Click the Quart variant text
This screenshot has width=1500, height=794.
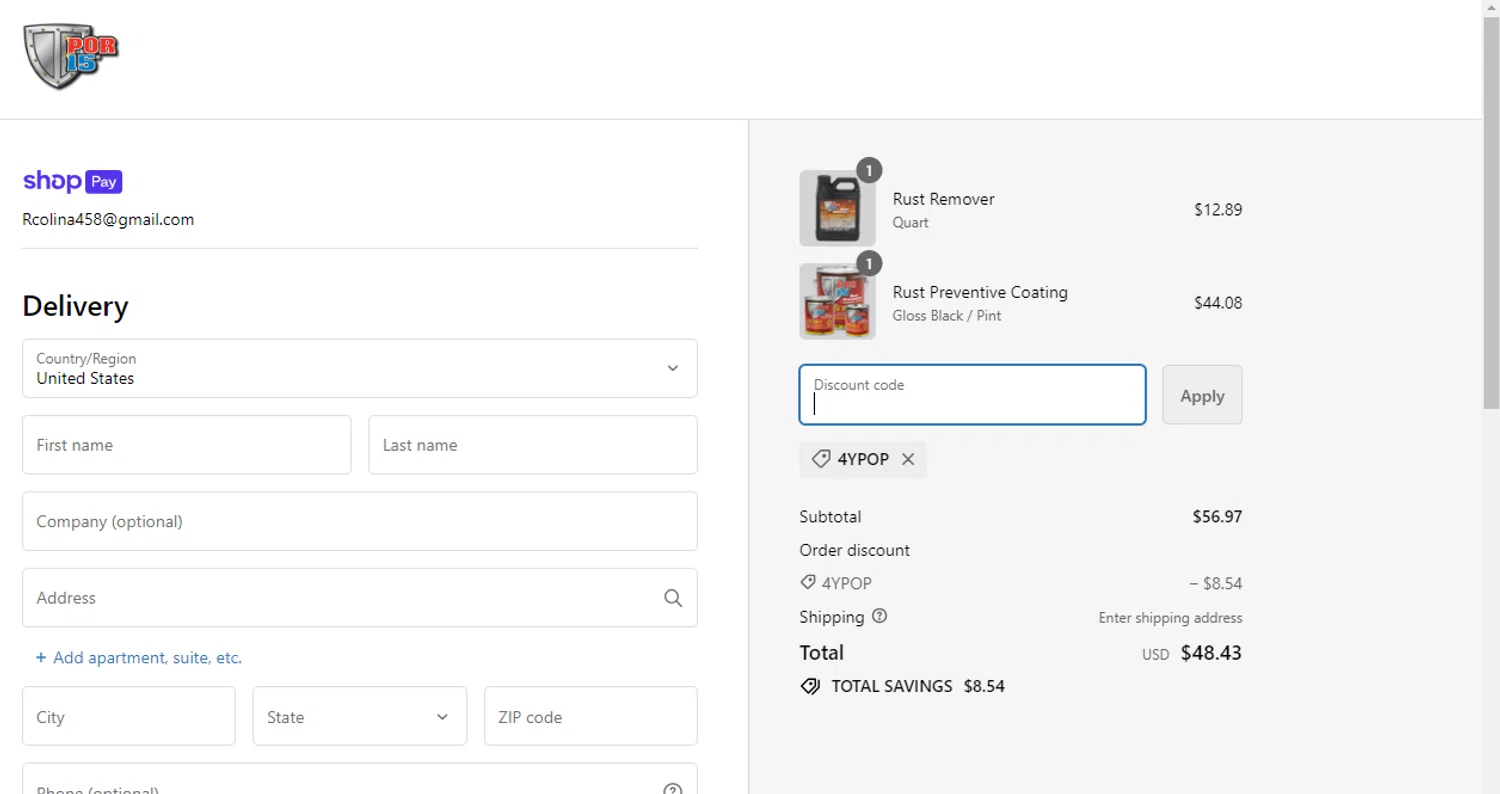(x=910, y=223)
